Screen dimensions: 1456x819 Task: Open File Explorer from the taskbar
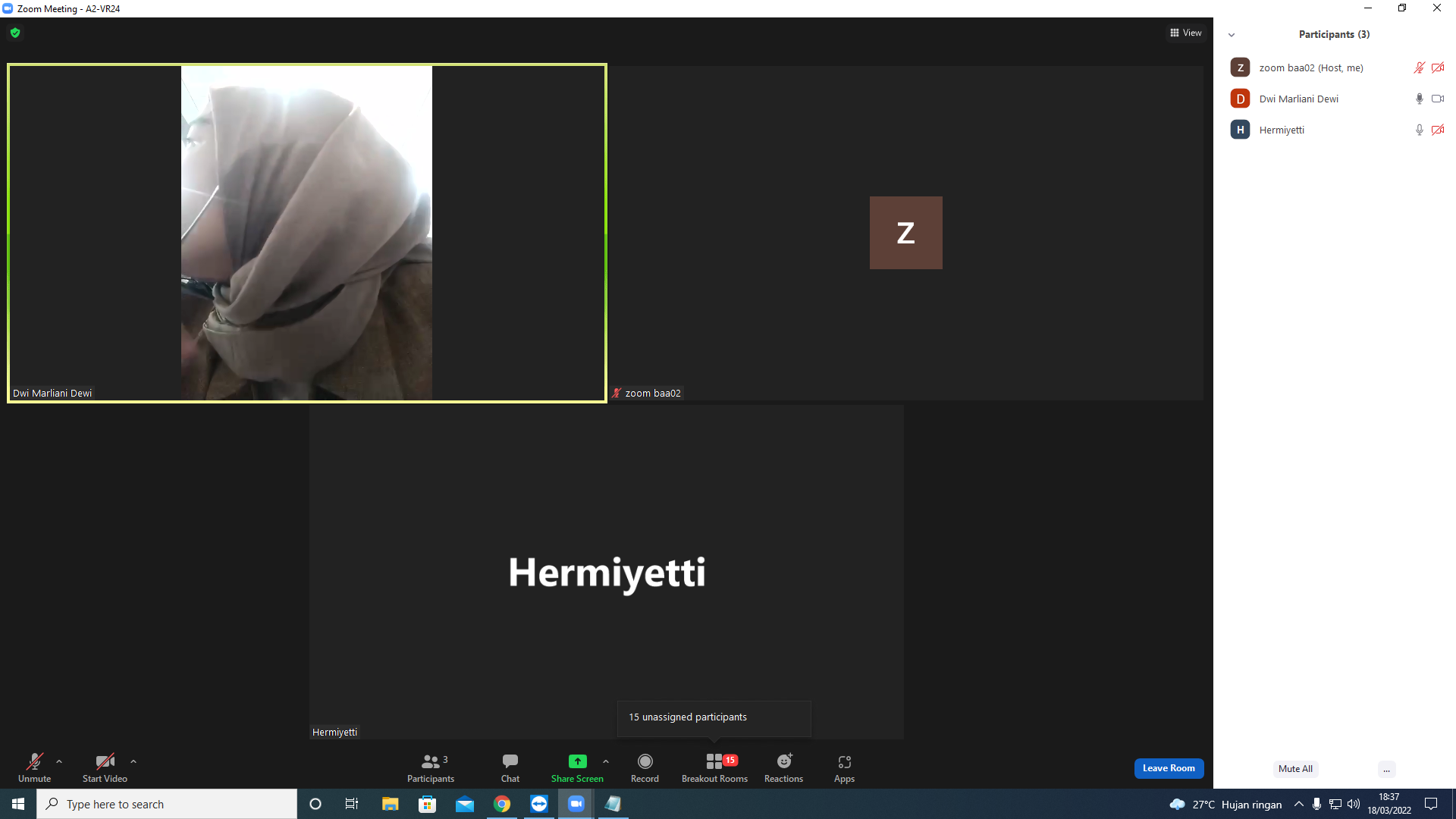click(390, 804)
